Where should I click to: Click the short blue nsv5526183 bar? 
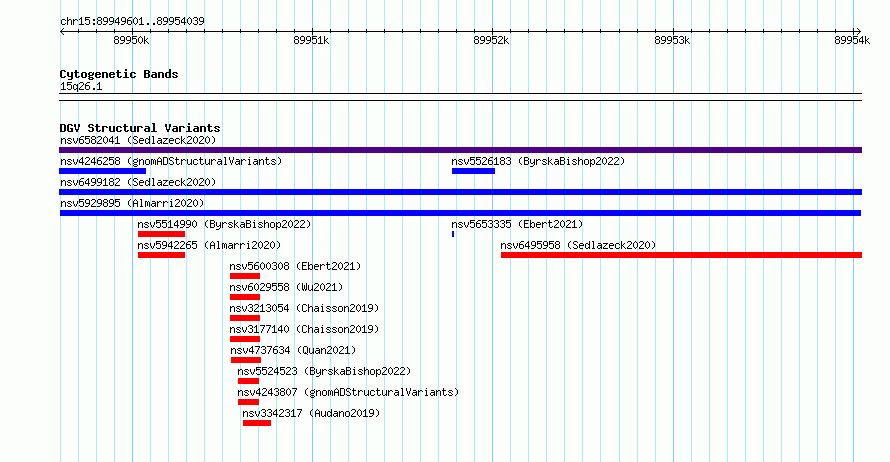[473, 171]
